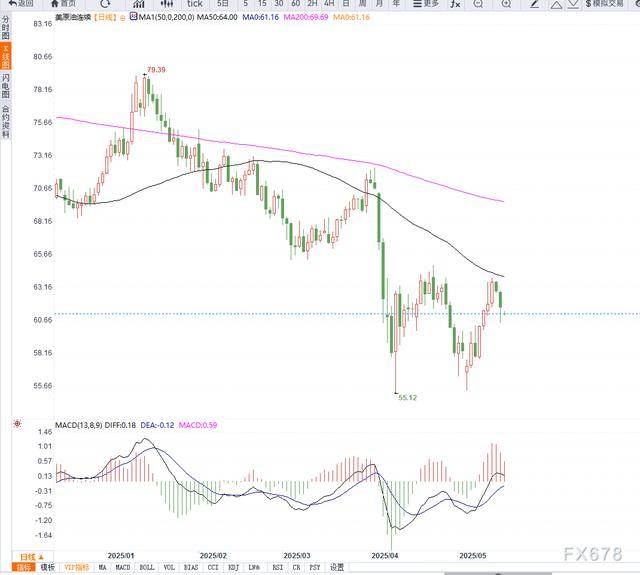
Task: Click the 2025/04 date axis label
Action: 384,556
